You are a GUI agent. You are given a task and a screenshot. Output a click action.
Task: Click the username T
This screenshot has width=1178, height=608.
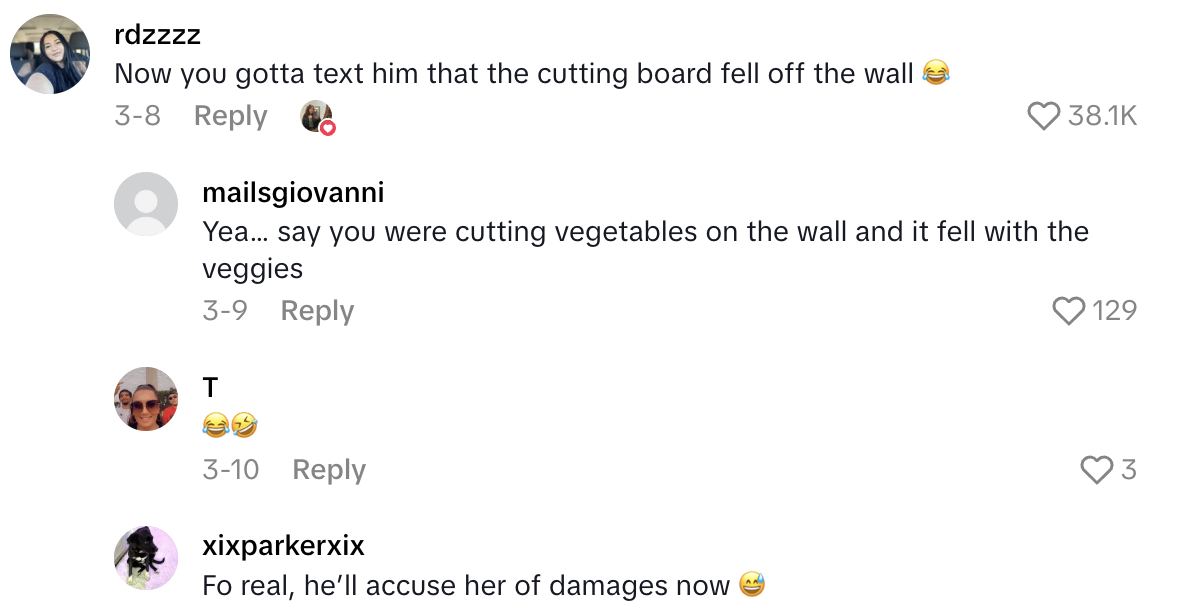click(x=210, y=387)
